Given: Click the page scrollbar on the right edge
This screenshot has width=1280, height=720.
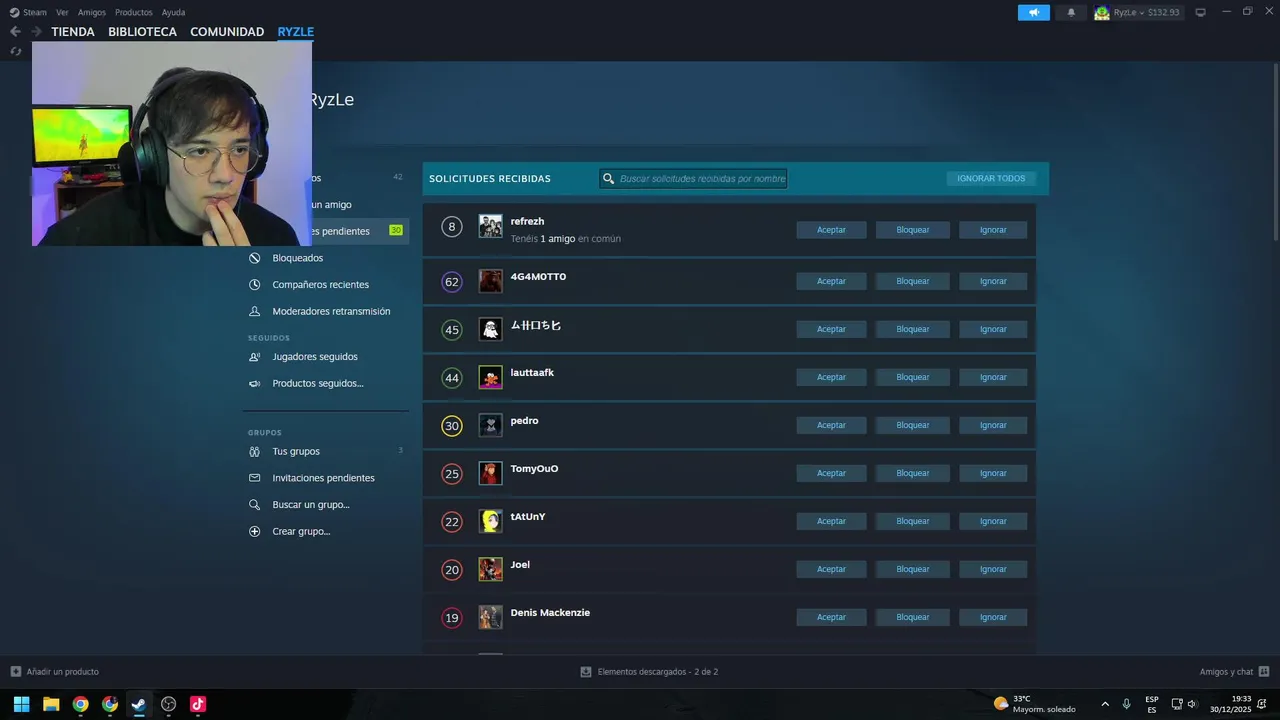Looking at the screenshot, I should point(1275,150).
